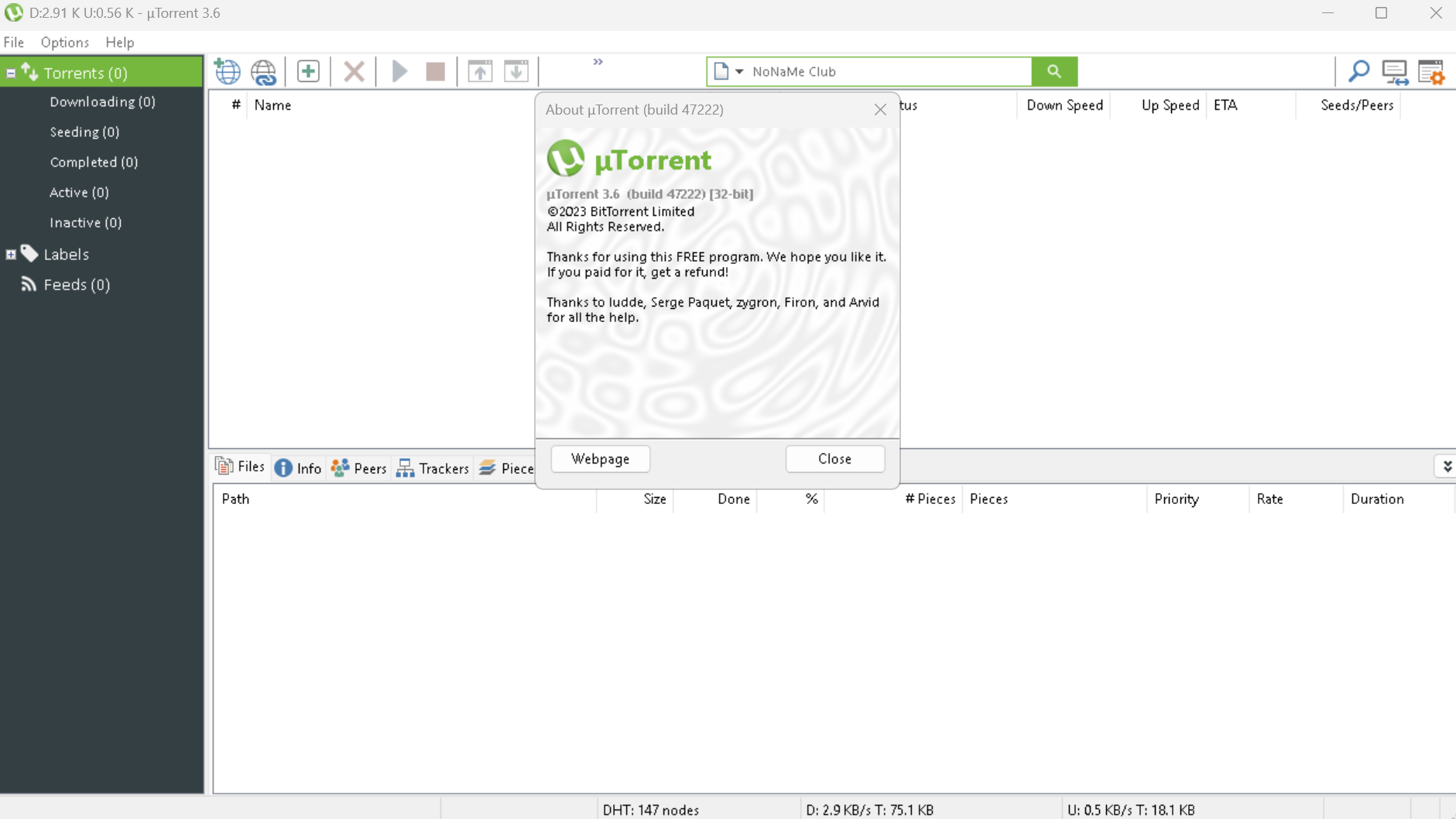Viewport: 1456px width, 819px height.
Task: Switch to the Trackers tab
Action: 433,468
